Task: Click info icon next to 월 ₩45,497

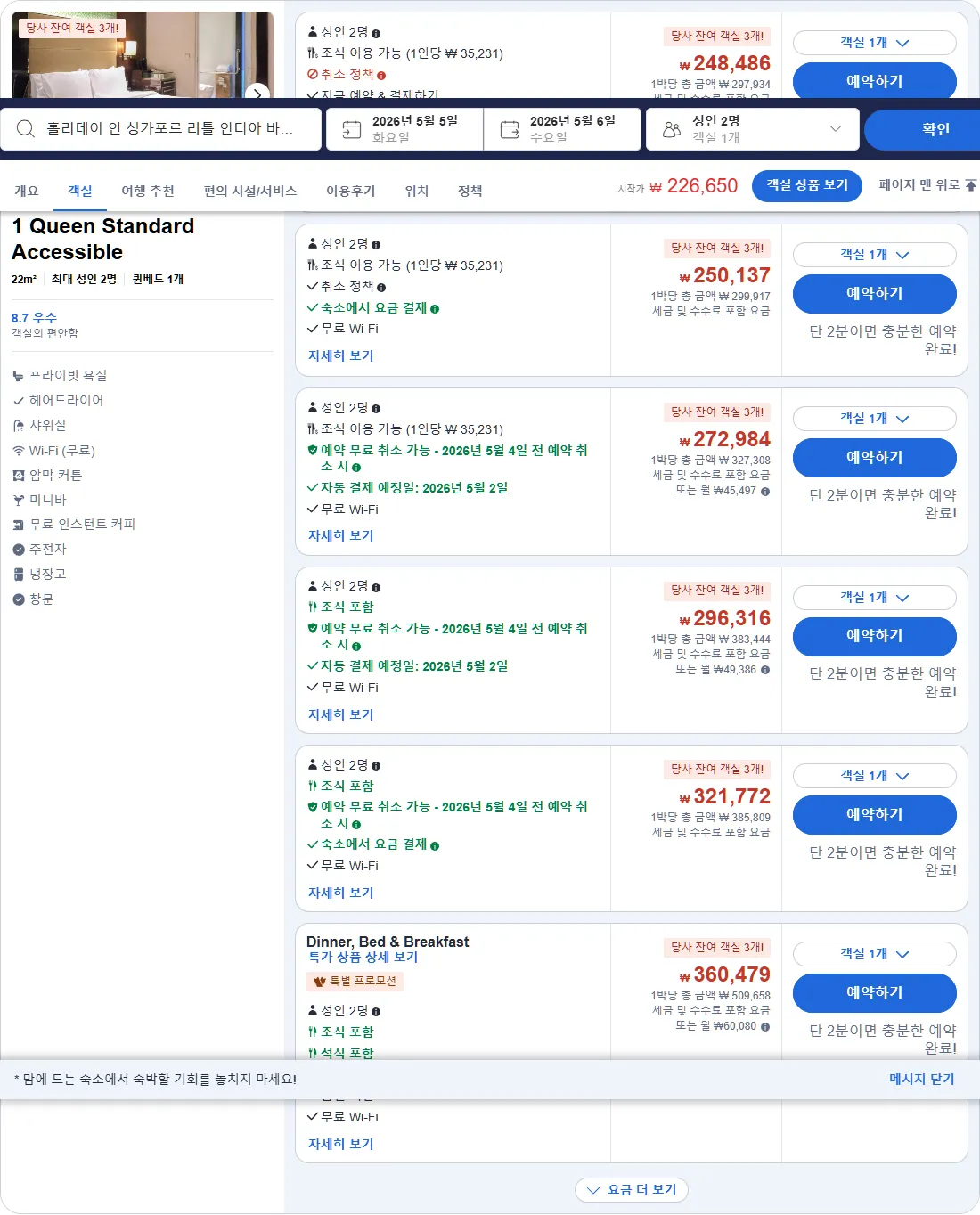Action: coord(765,491)
